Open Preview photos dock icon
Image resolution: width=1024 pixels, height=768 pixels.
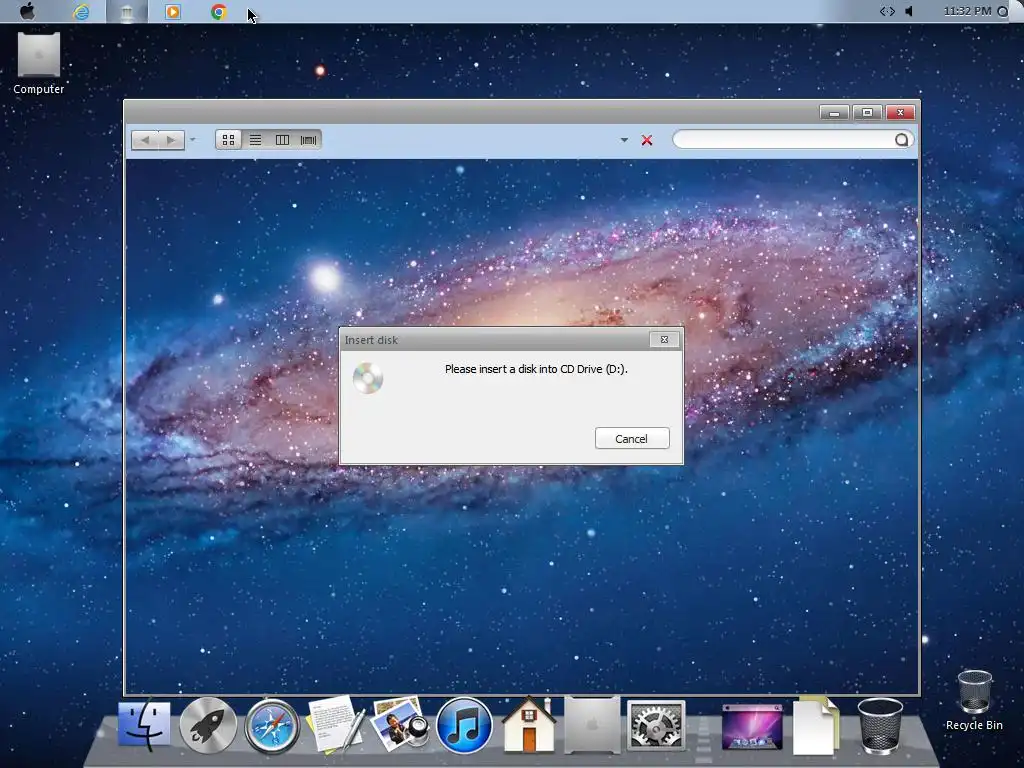point(400,724)
